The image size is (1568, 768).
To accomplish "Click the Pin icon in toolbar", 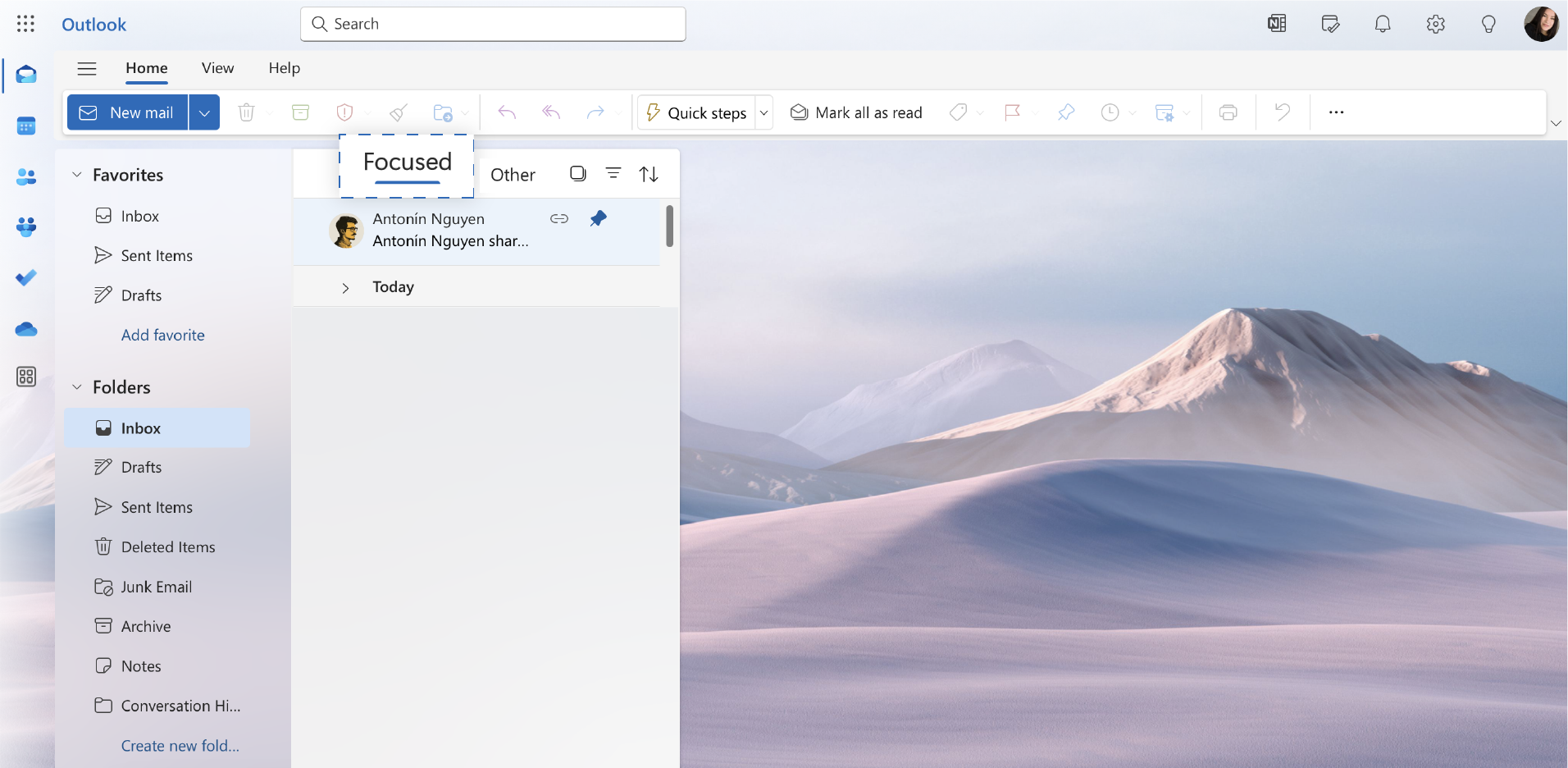I will (1066, 112).
